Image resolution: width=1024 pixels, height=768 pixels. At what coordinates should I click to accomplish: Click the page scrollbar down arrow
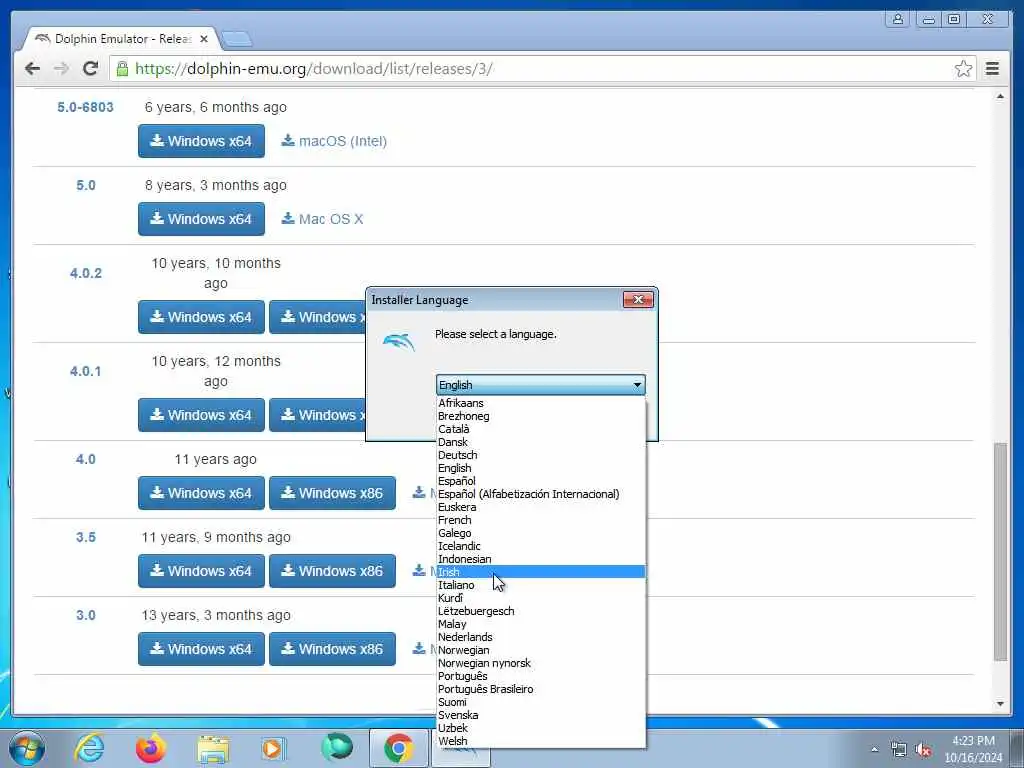click(1000, 704)
